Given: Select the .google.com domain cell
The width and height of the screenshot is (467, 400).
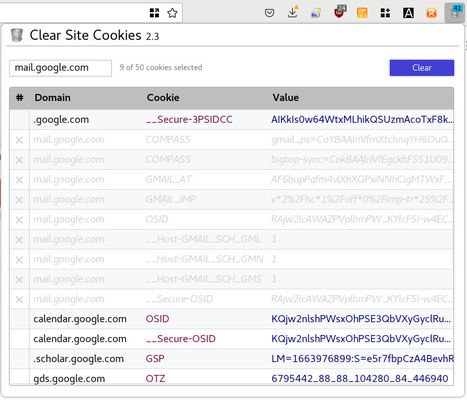Looking at the screenshot, I should coord(61,120).
